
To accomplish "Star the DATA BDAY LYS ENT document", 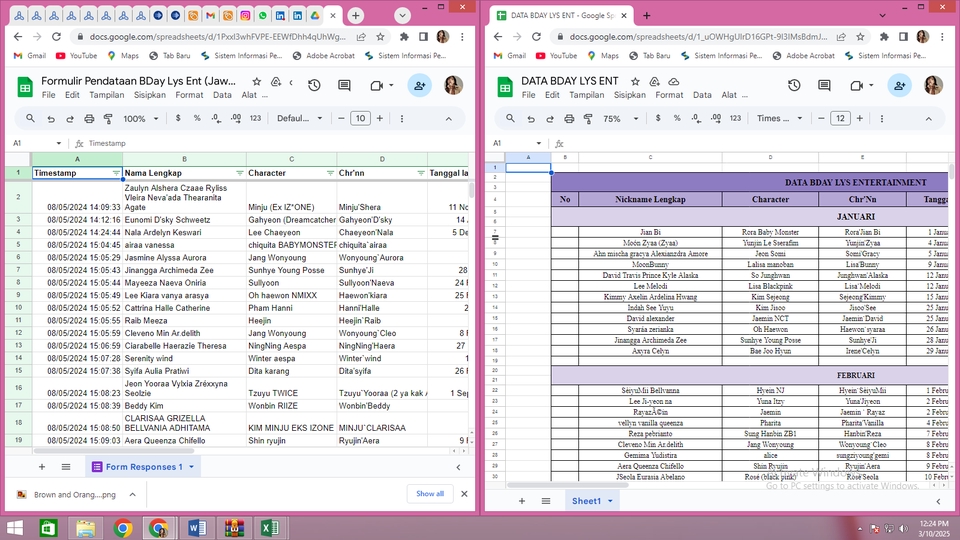I will coord(636,81).
